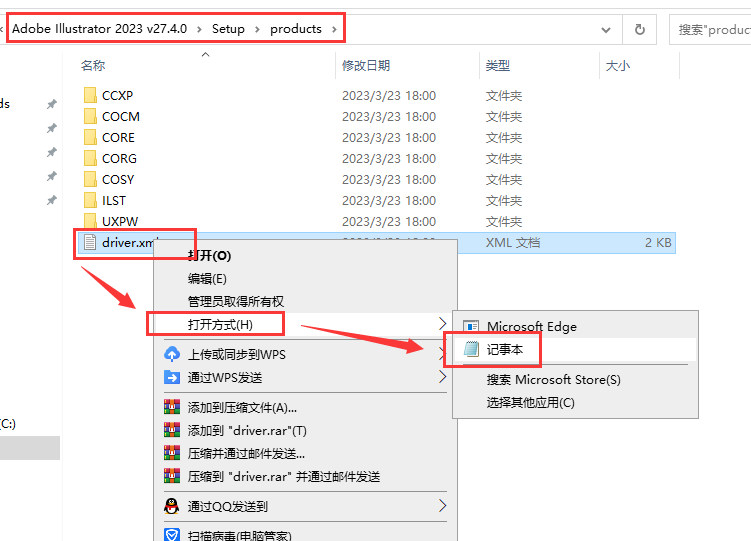Select 添加到压缩文件(A)... menu entry
Viewport: 751px width, 541px height.
pyautogui.click(x=242, y=407)
